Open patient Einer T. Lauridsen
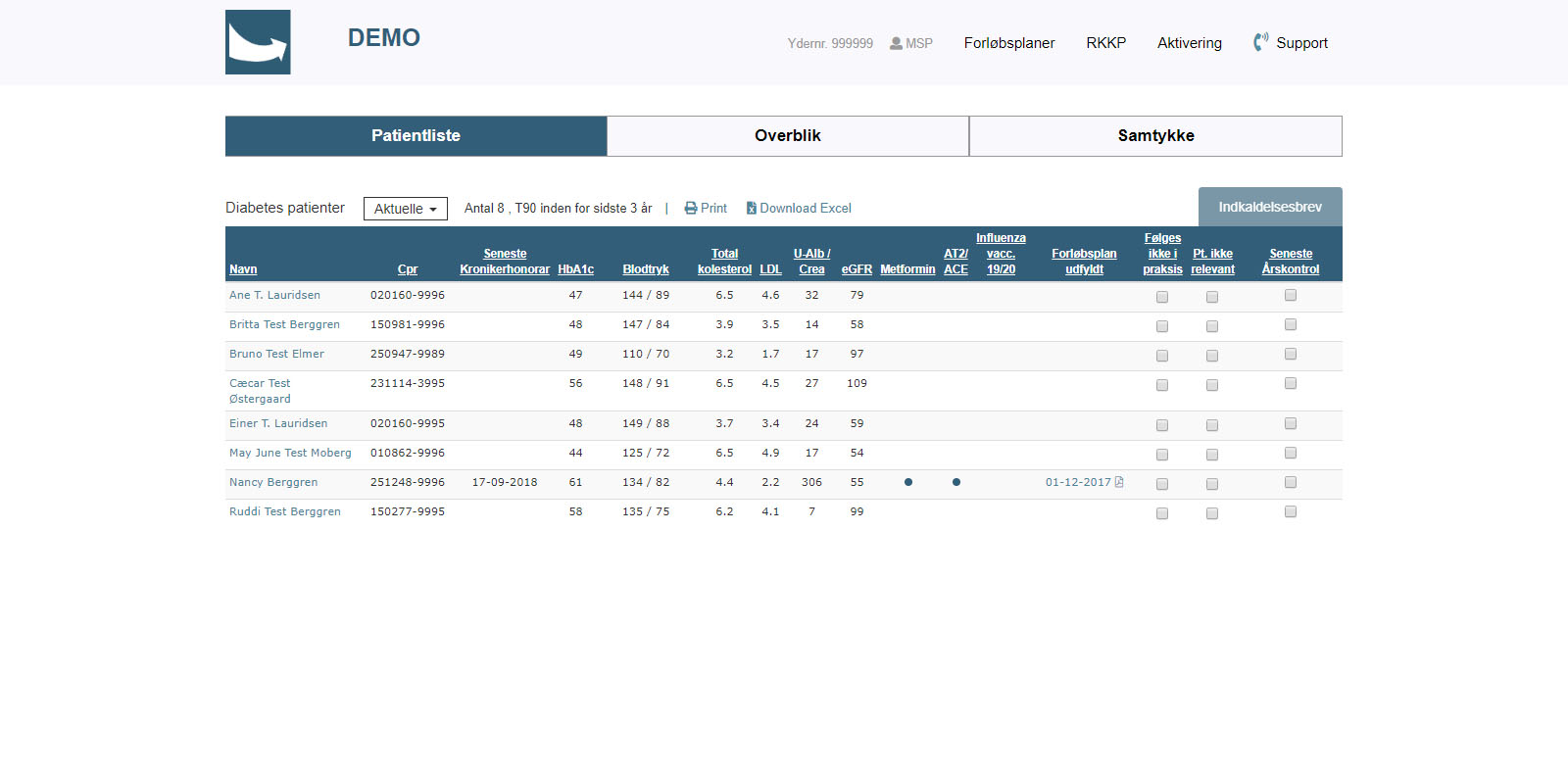 (278, 423)
